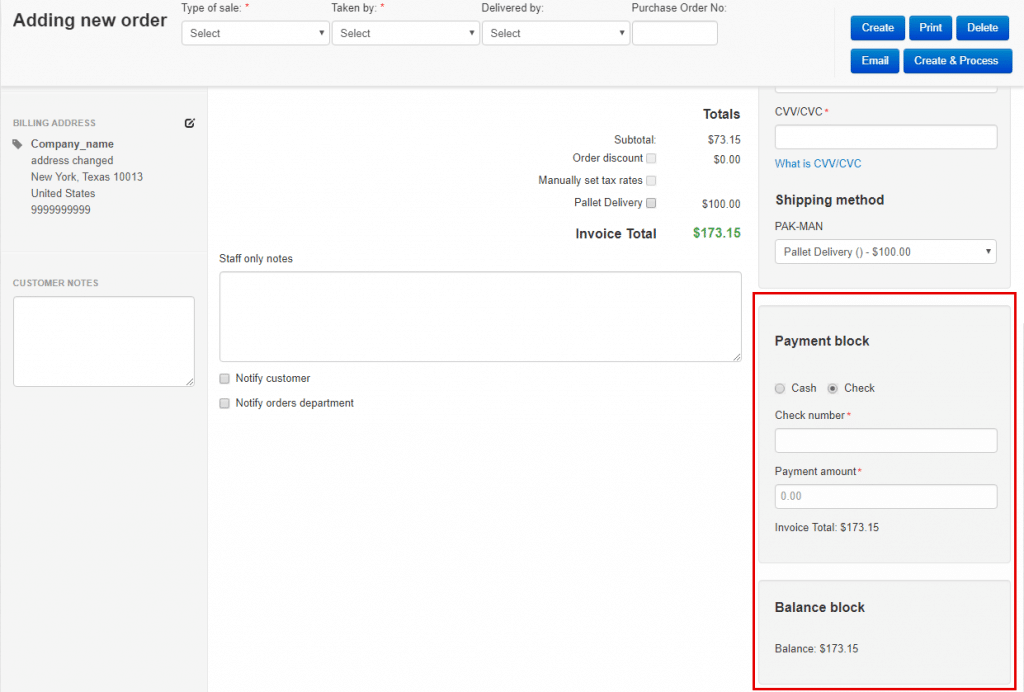1024x692 pixels.
Task: Open the What is CVV/CVC link
Action: click(x=817, y=164)
